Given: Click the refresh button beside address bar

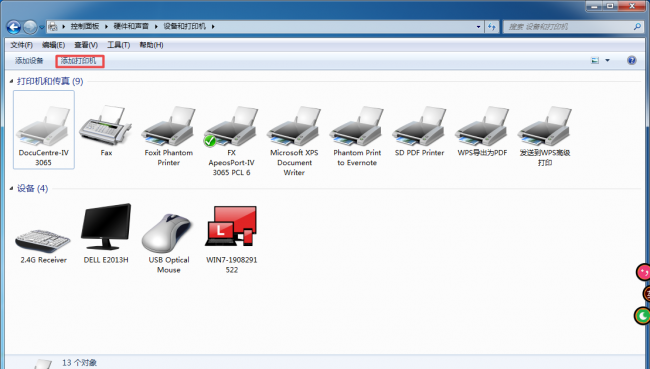Looking at the screenshot, I should (x=492, y=27).
